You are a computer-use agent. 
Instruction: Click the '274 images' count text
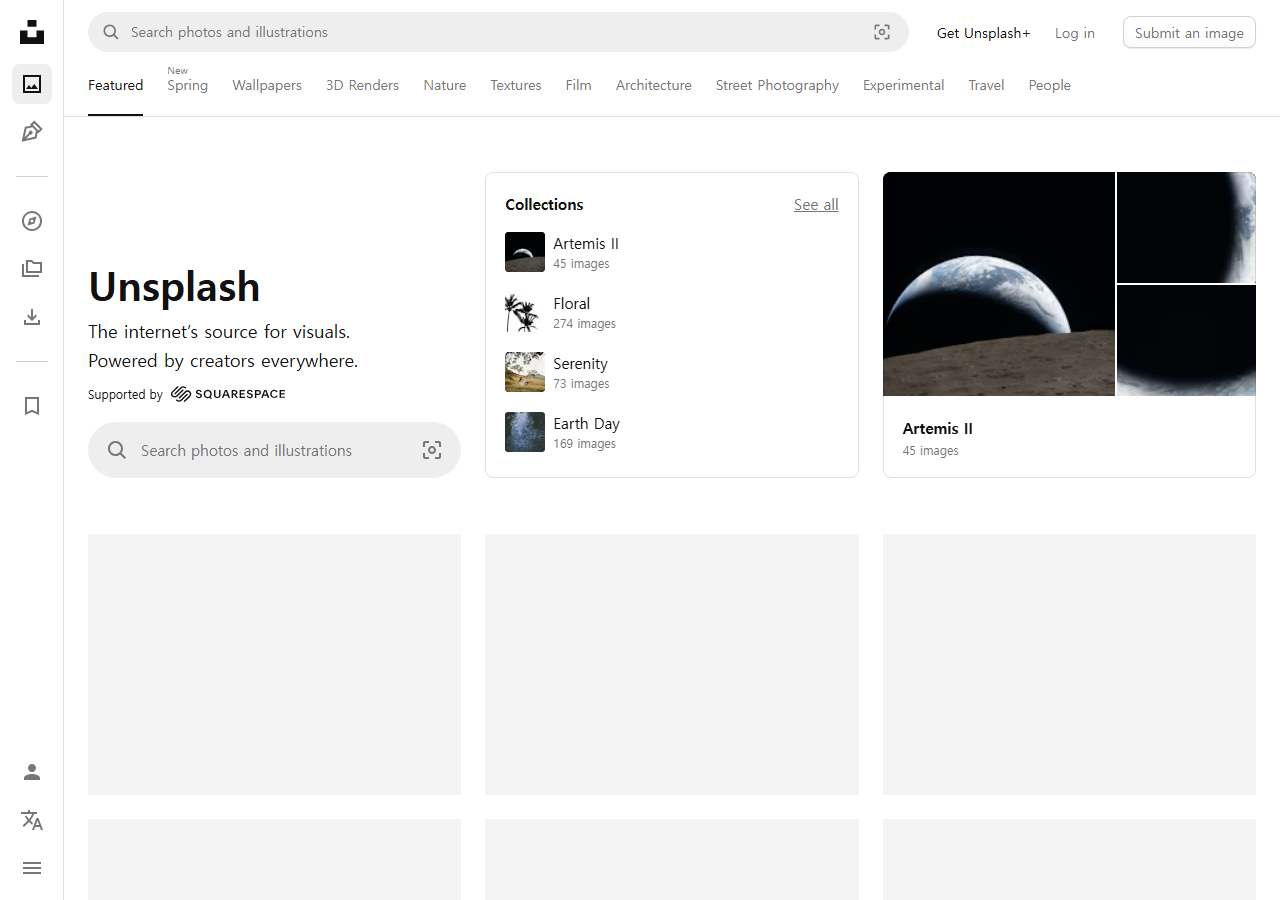click(584, 324)
